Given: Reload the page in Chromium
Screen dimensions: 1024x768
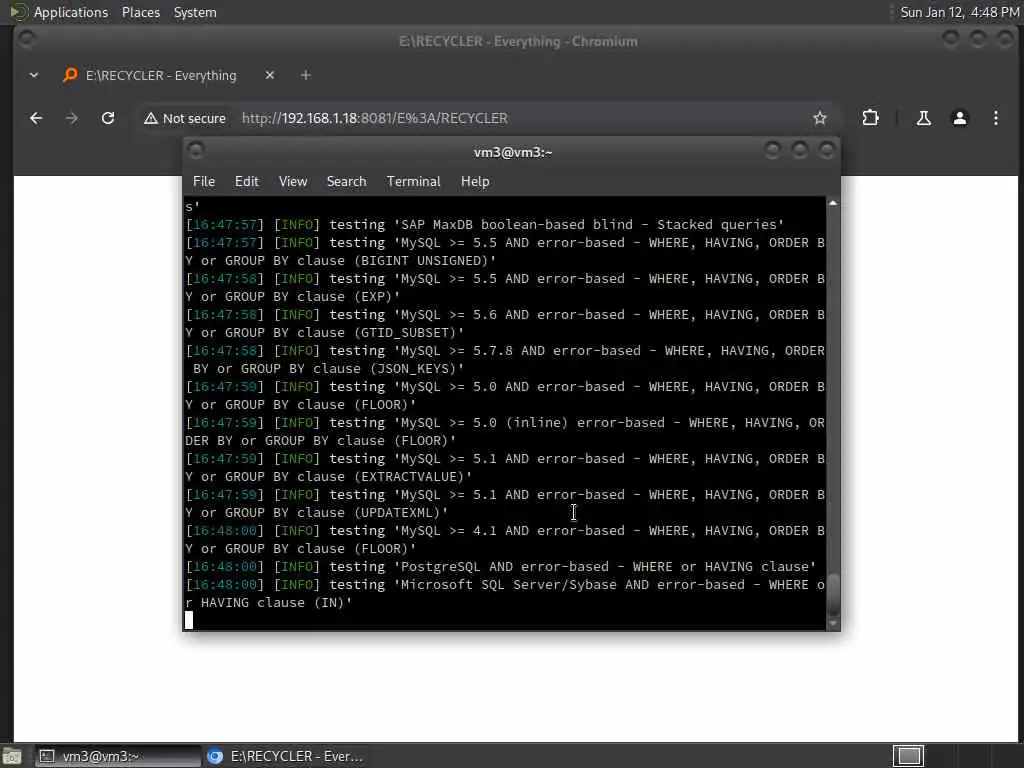Looking at the screenshot, I should [108, 118].
